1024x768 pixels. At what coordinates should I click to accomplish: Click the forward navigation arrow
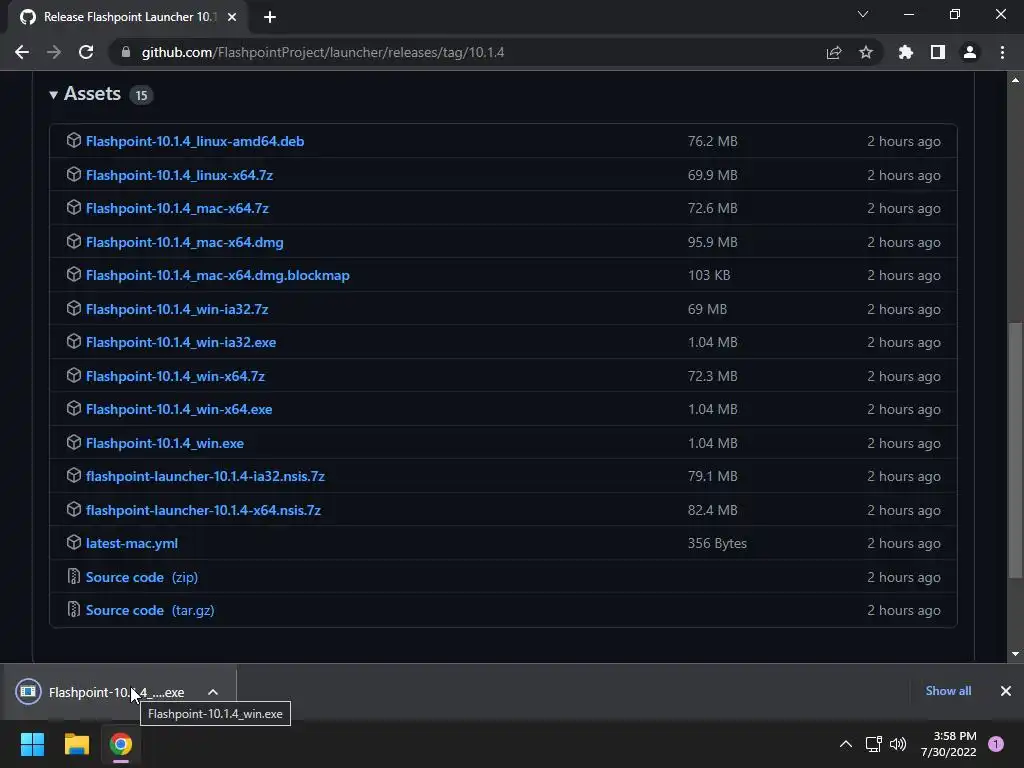(x=54, y=52)
